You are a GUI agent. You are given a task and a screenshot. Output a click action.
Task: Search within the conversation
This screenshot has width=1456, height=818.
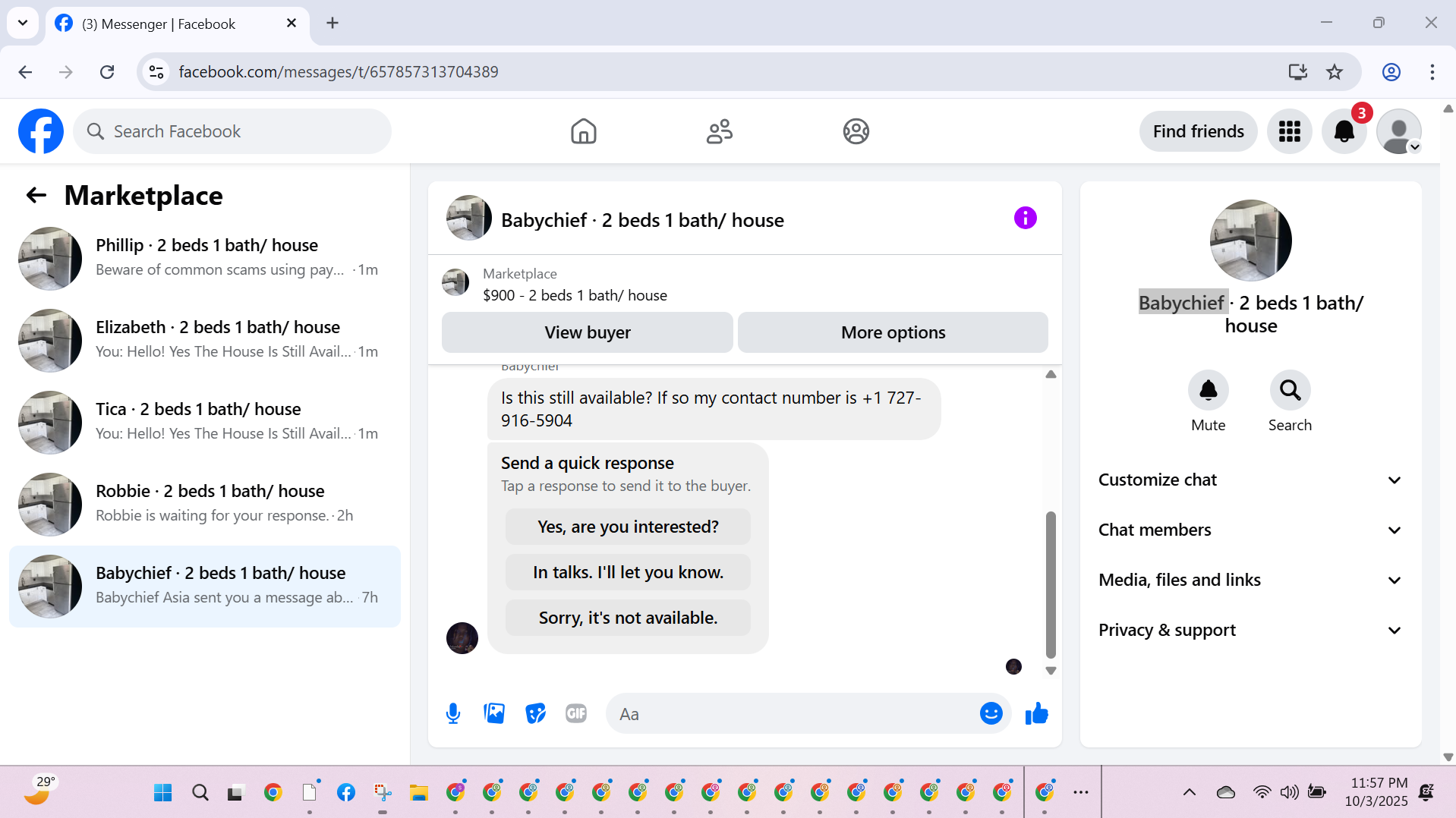pyautogui.click(x=1290, y=390)
